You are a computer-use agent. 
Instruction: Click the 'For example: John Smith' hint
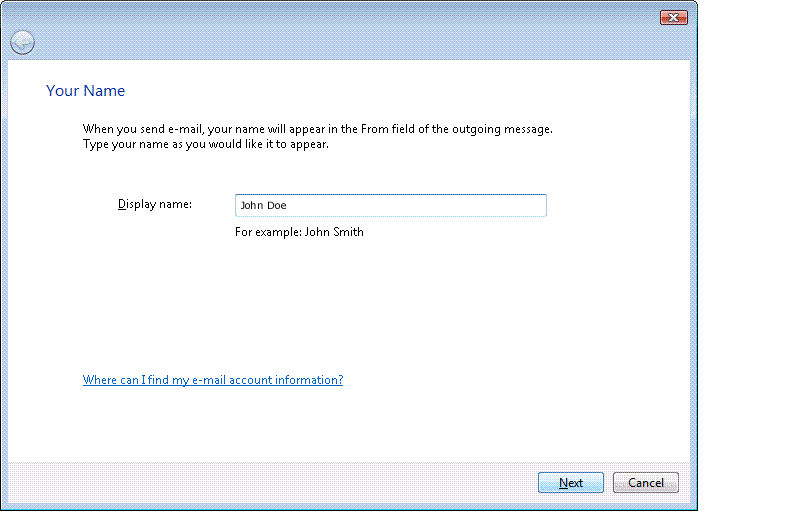point(299,232)
